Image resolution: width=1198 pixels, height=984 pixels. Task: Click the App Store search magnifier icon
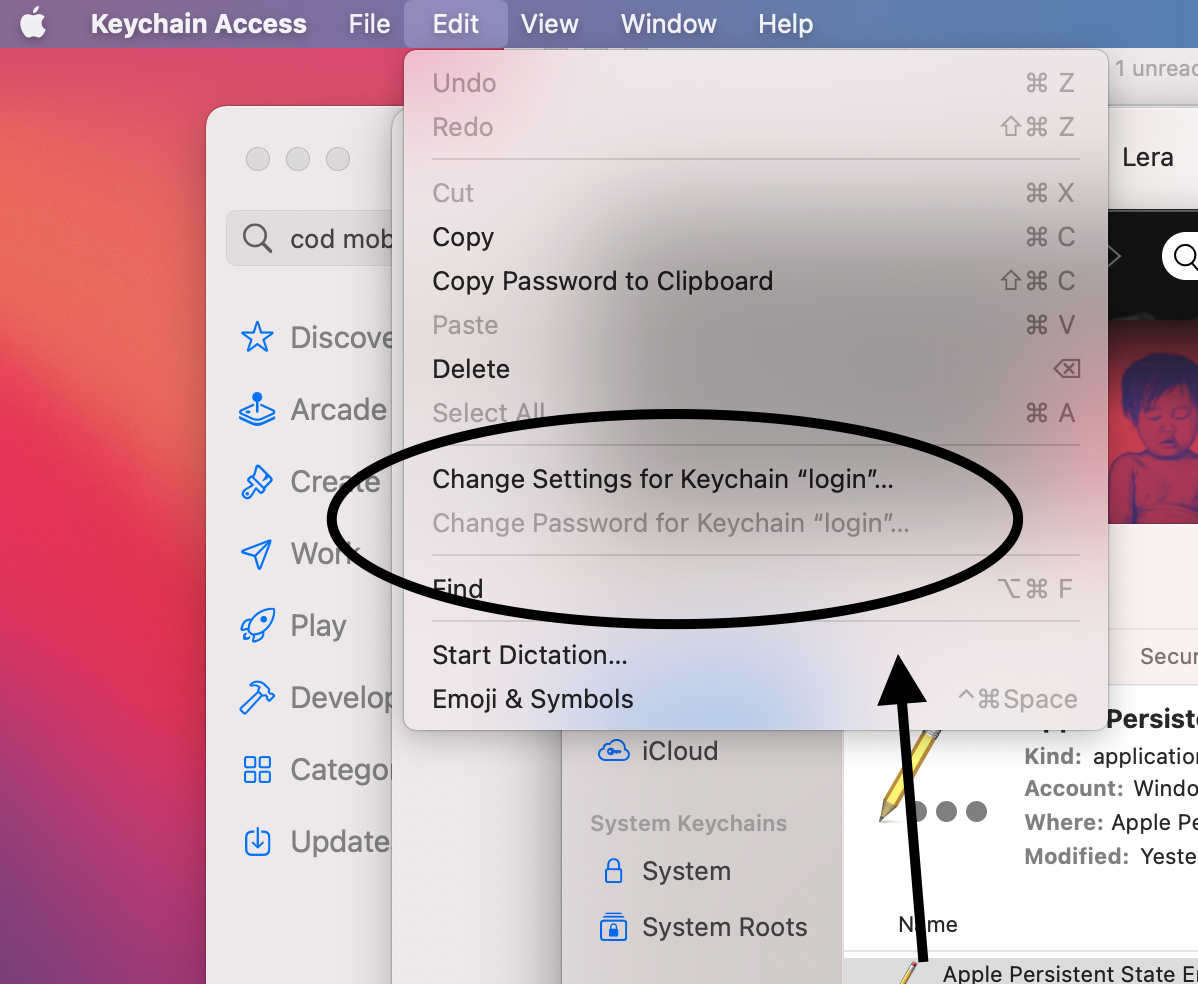(x=257, y=238)
